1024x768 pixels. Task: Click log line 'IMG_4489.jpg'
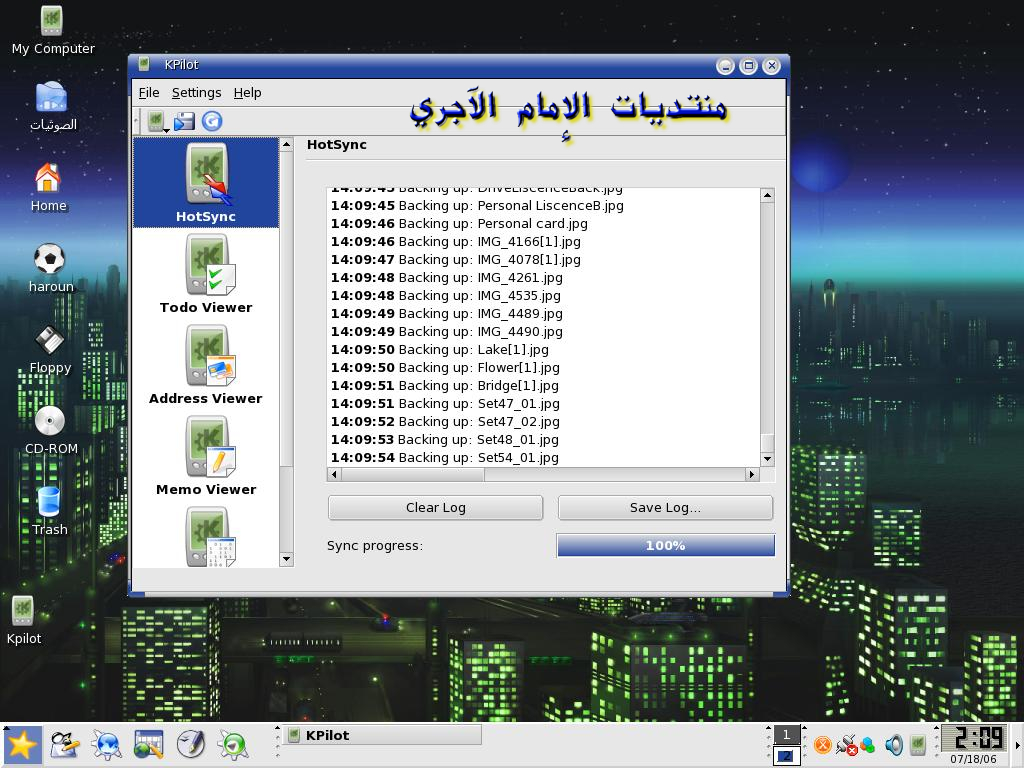tap(447, 313)
